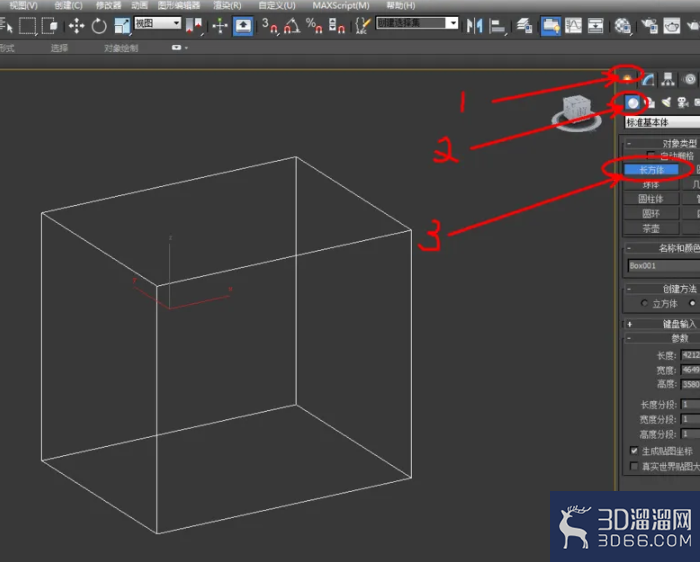Toggle the 3D Snaps icon
The height and width of the screenshot is (562, 700).
[270, 25]
